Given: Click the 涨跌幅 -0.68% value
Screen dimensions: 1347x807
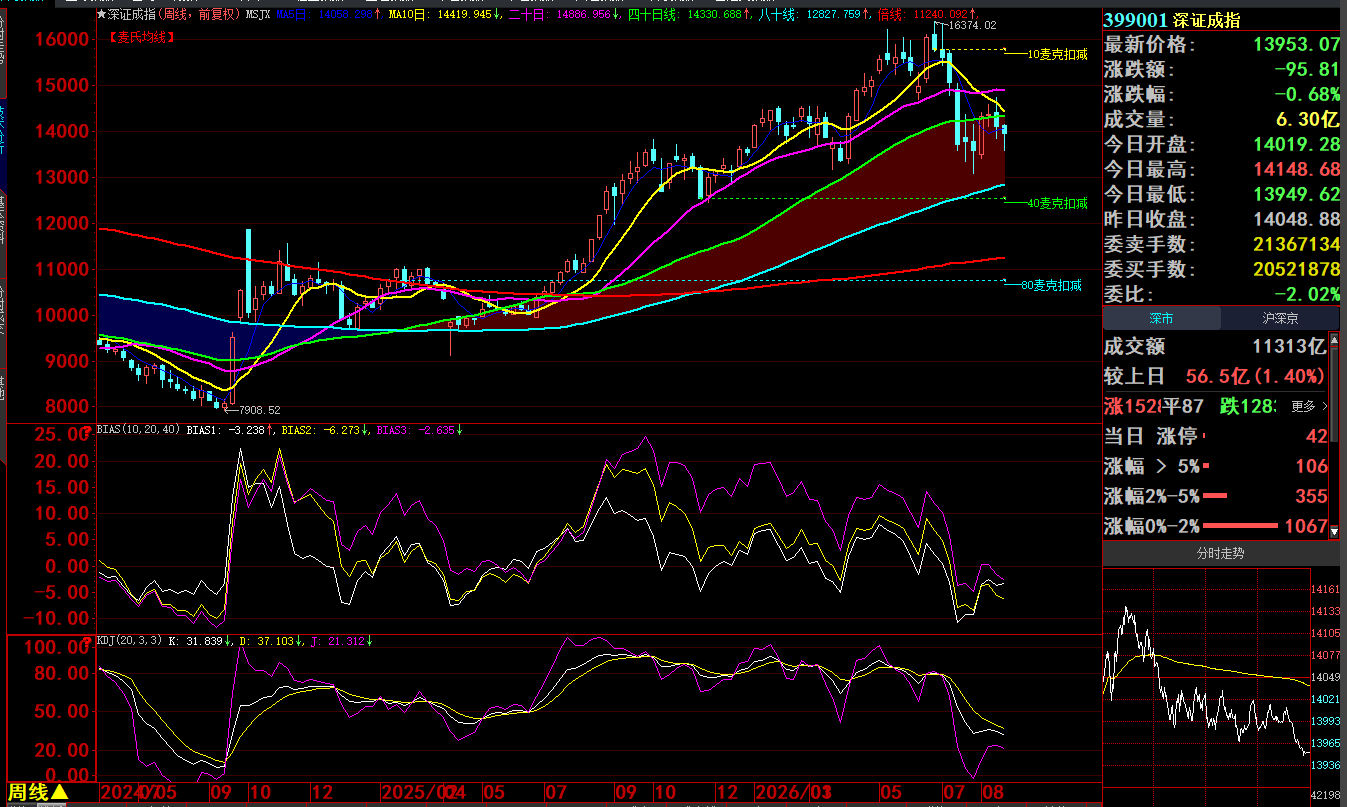Looking at the screenshot, I should tap(1306, 94).
